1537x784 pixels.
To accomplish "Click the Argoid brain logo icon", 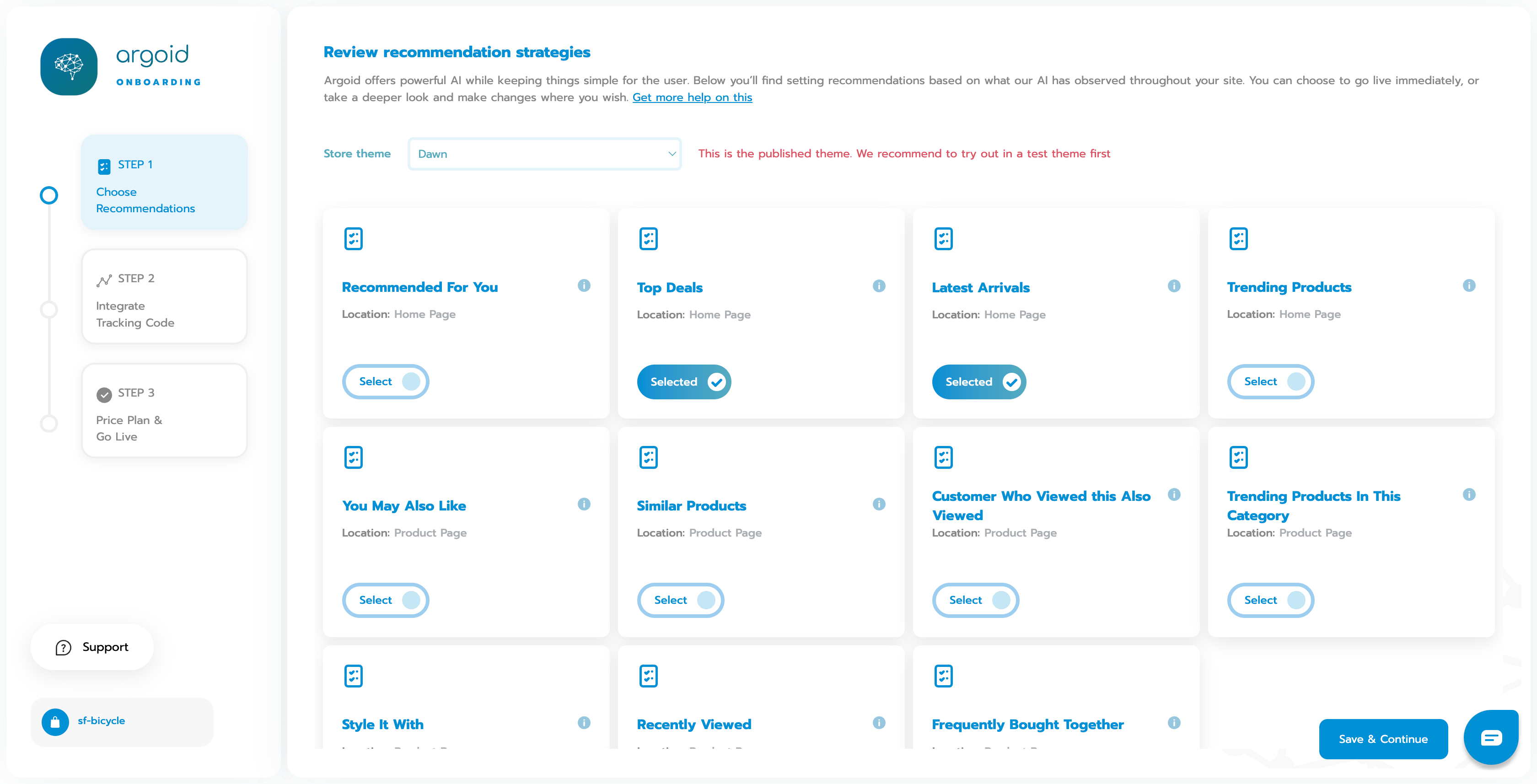I will [69, 67].
